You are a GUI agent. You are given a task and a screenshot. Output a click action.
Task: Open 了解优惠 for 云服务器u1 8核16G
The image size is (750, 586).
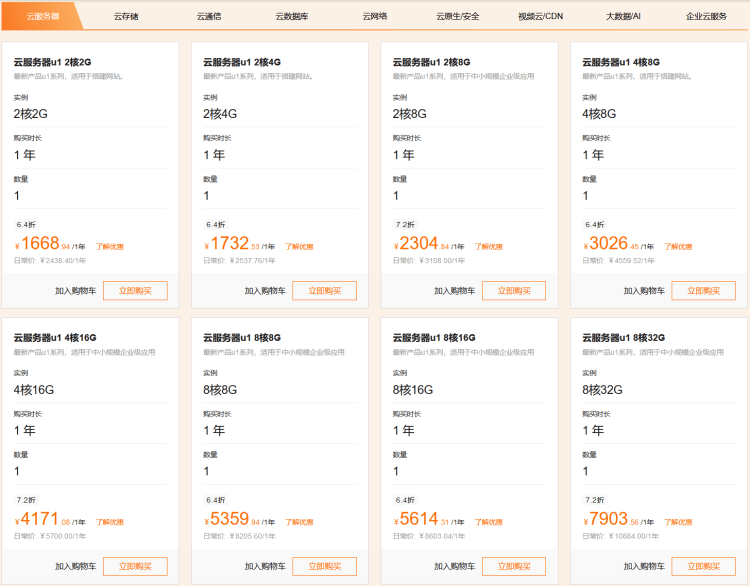click(489, 522)
